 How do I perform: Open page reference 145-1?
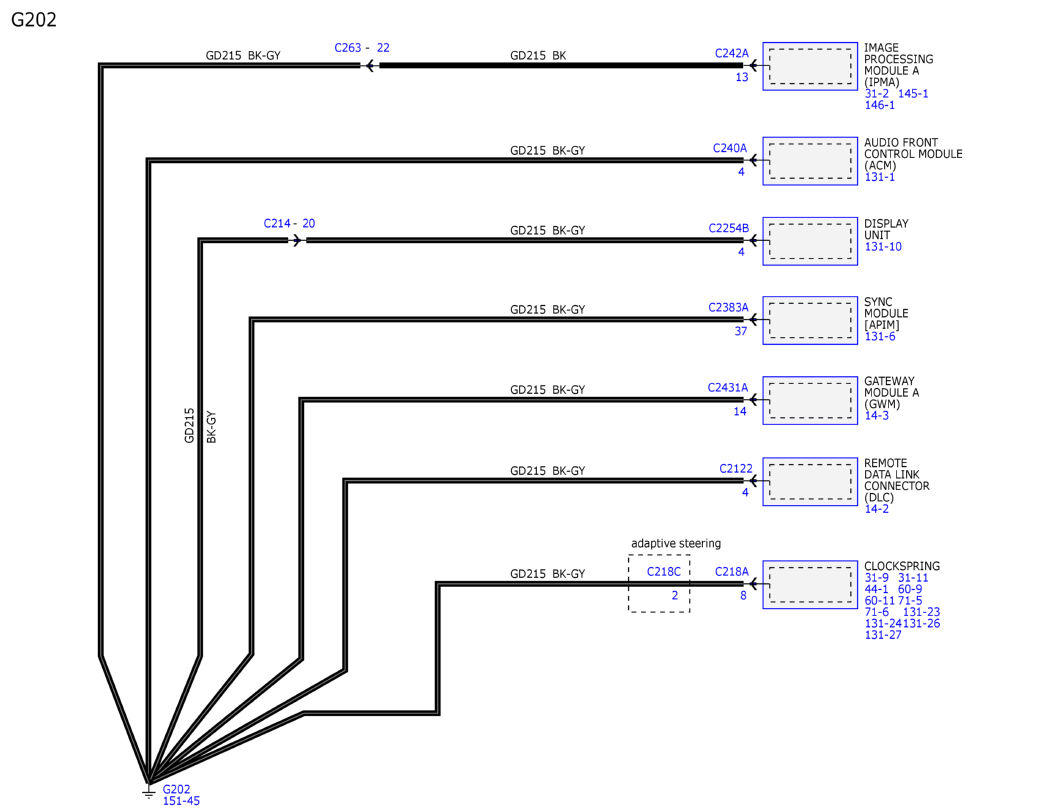(913, 94)
